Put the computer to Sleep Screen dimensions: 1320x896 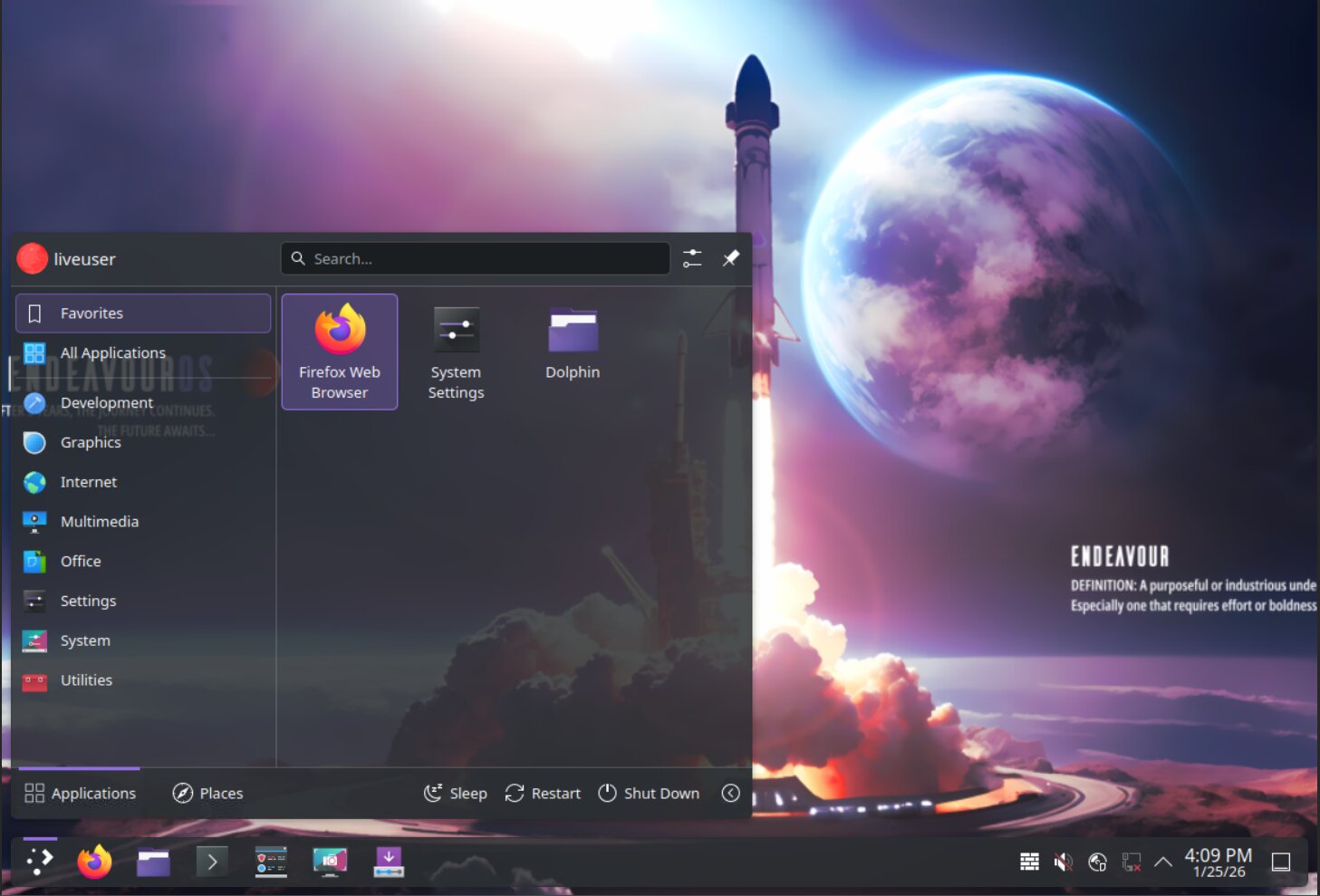455,793
